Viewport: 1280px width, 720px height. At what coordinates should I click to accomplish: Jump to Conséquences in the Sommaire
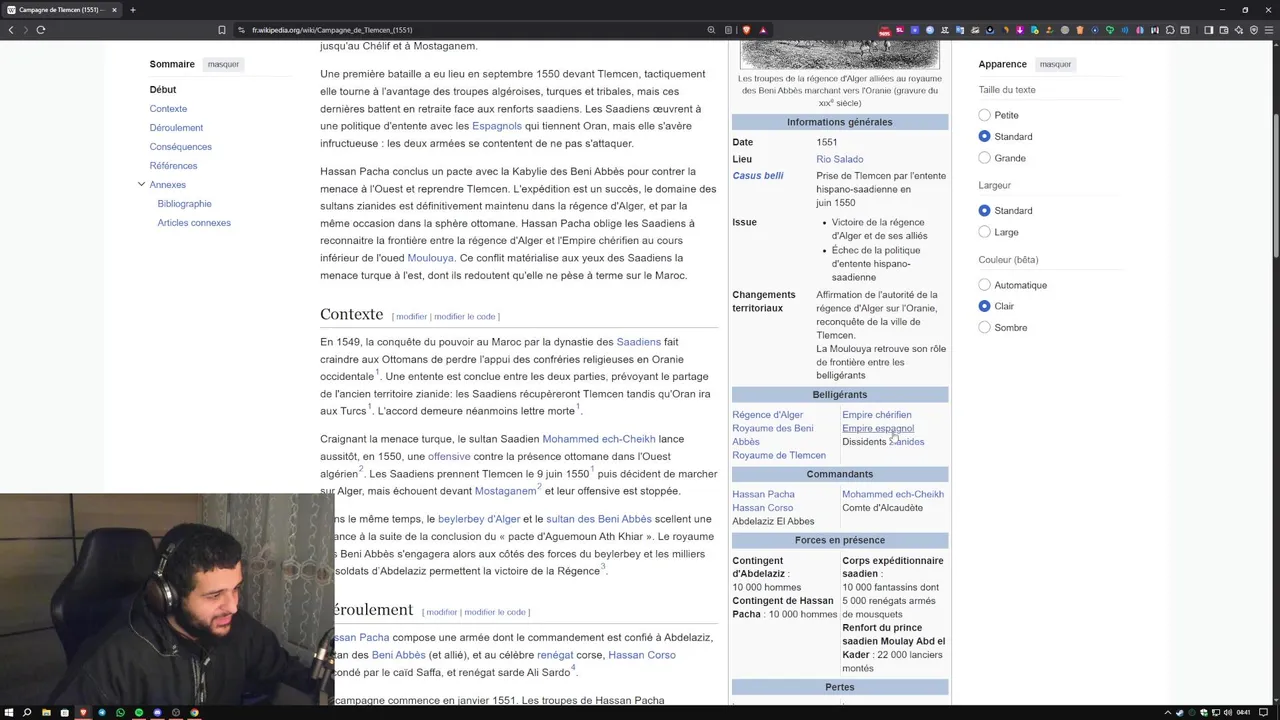pos(181,146)
